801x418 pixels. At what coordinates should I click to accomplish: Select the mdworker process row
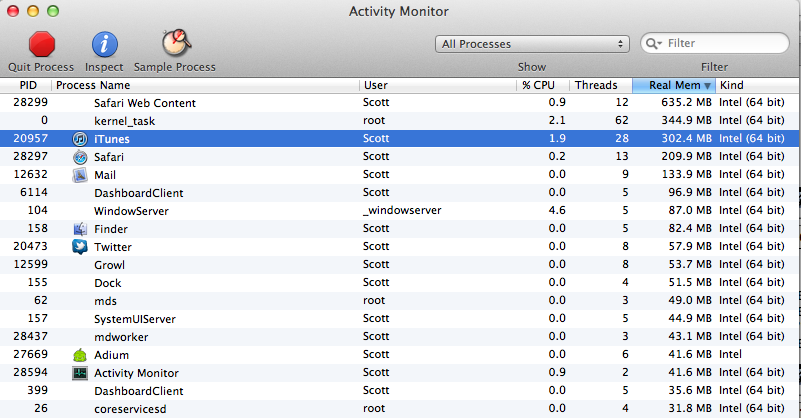pyautogui.click(x=400, y=337)
